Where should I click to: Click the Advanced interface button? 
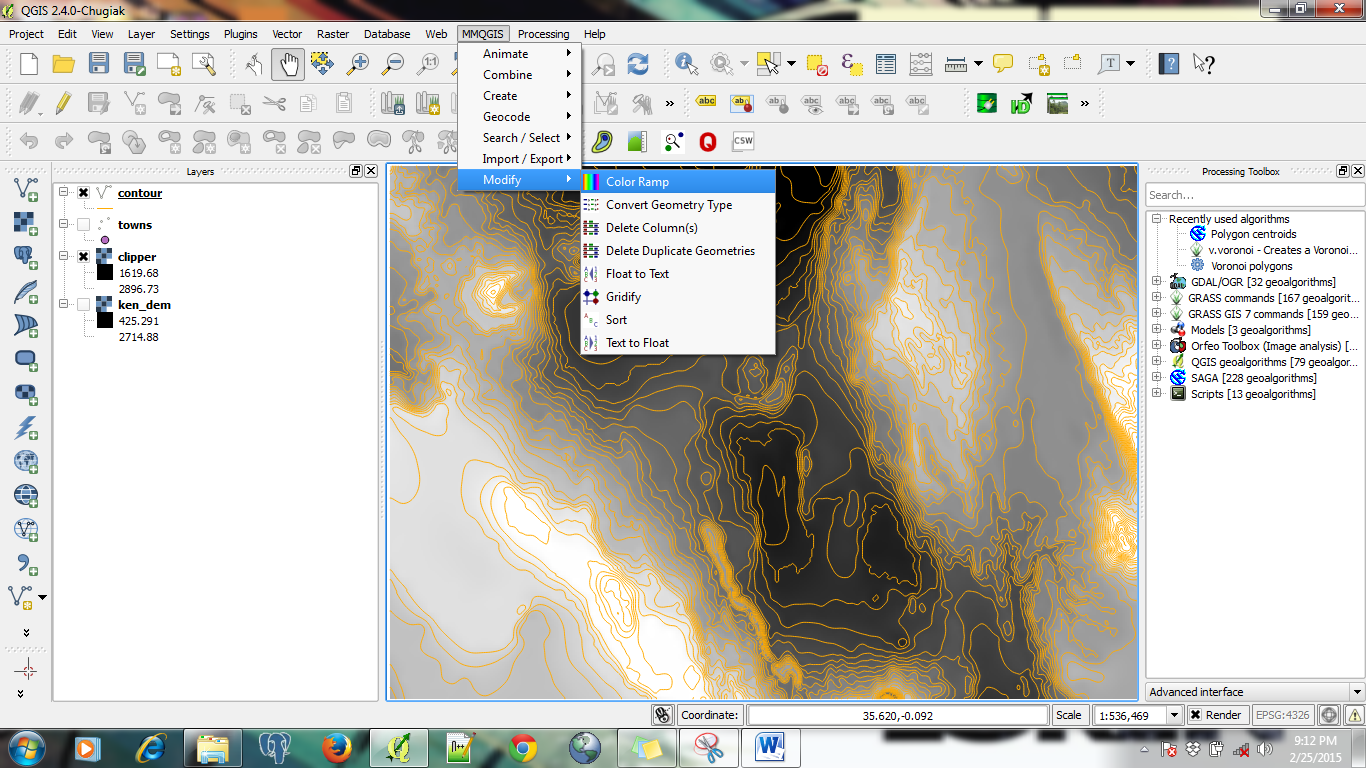pos(1252,691)
